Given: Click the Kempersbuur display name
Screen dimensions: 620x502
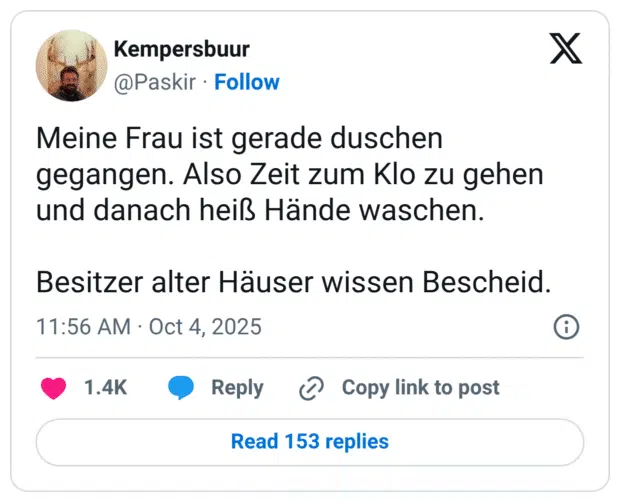Looking at the screenshot, I should click(182, 50).
